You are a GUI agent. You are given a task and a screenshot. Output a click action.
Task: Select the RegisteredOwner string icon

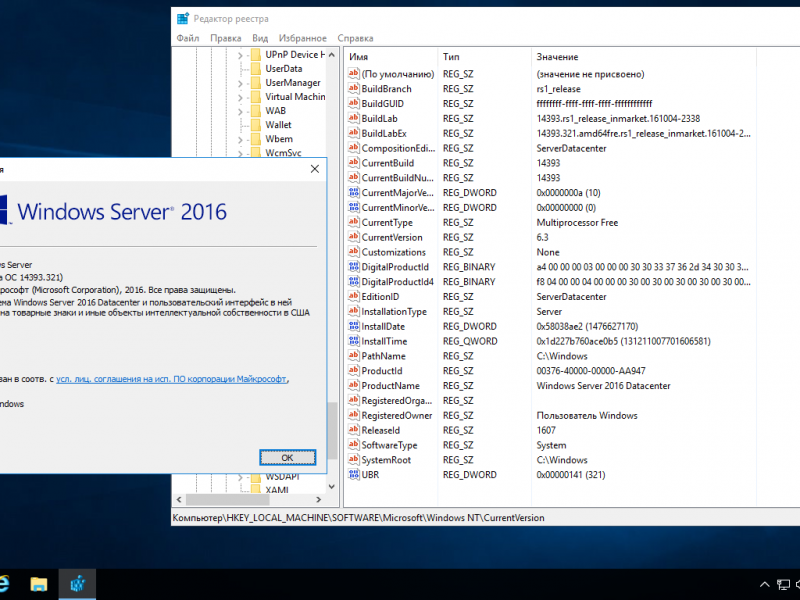(x=354, y=415)
